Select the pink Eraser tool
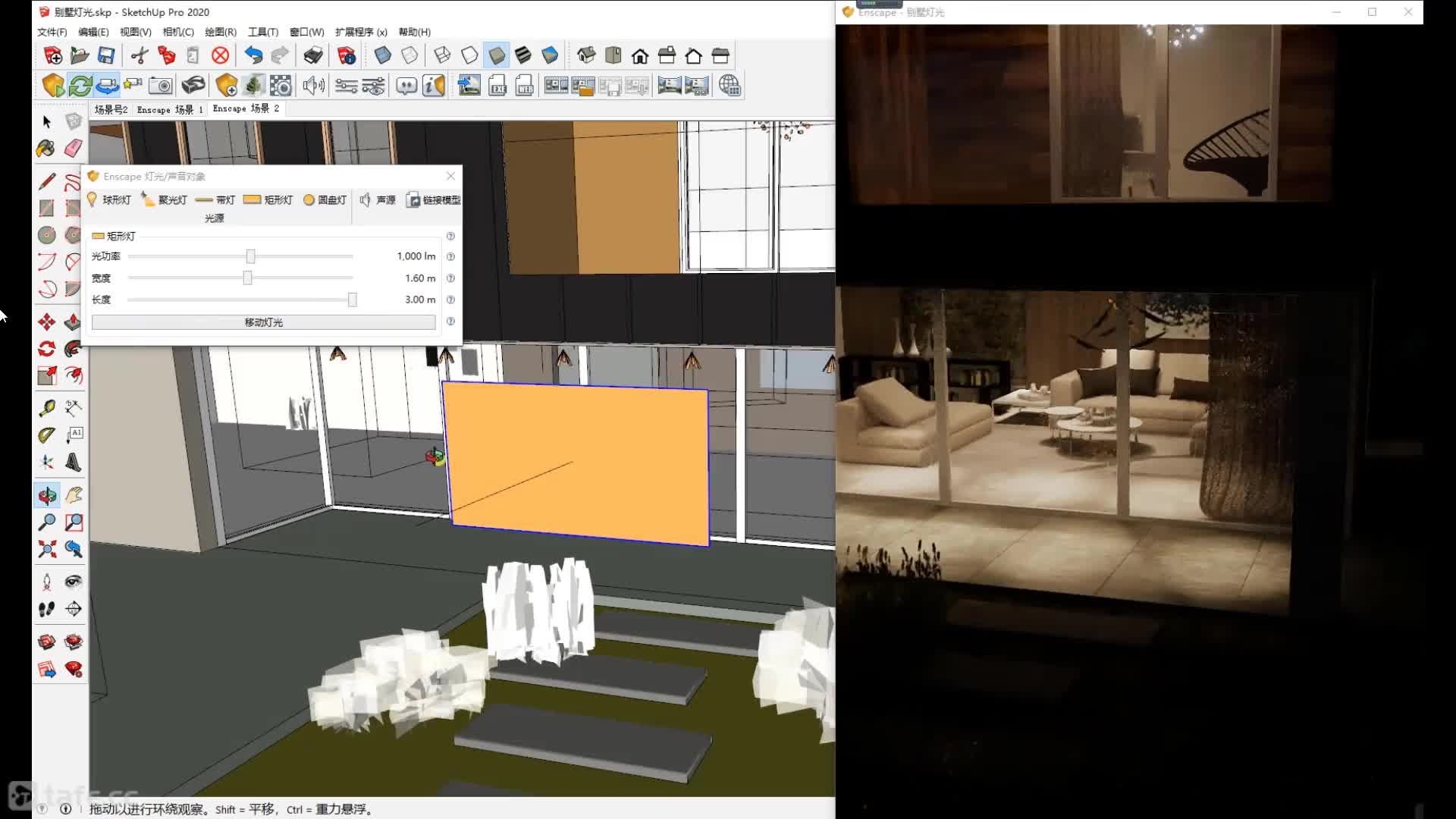Image resolution: width=1456 pixels, height=819 pixels. click(x=73, y=148)
